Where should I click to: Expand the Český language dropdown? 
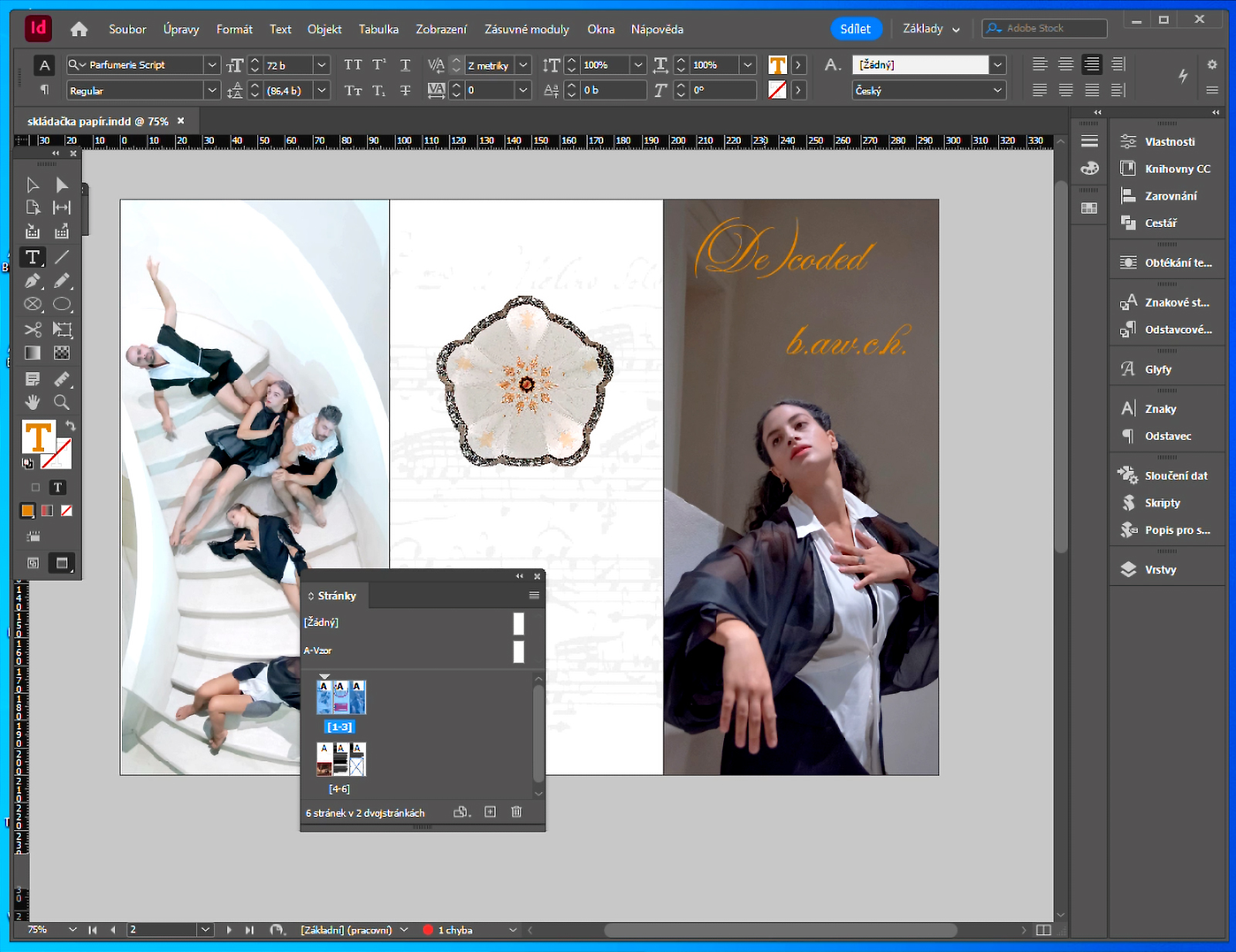(997, 90)
